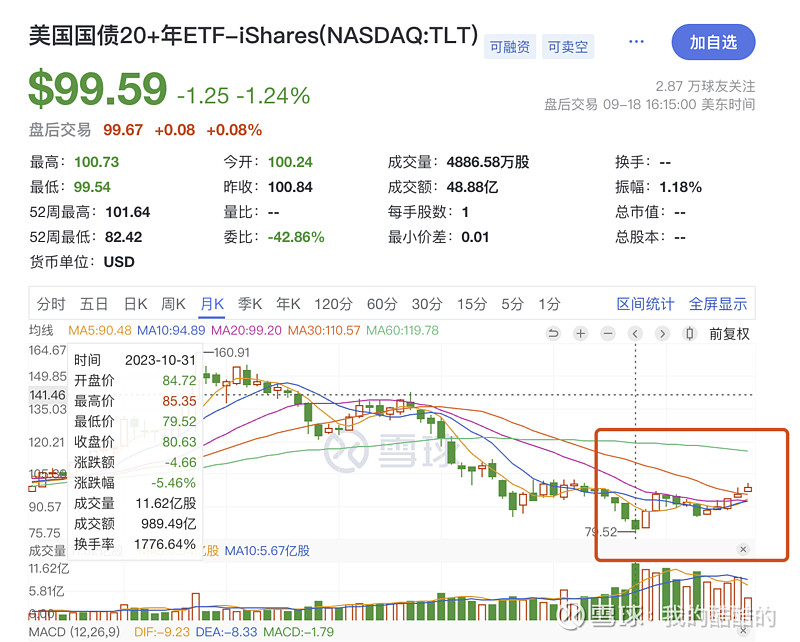
Task: Click the 最低 value 99.54
Action: [92, 187]
